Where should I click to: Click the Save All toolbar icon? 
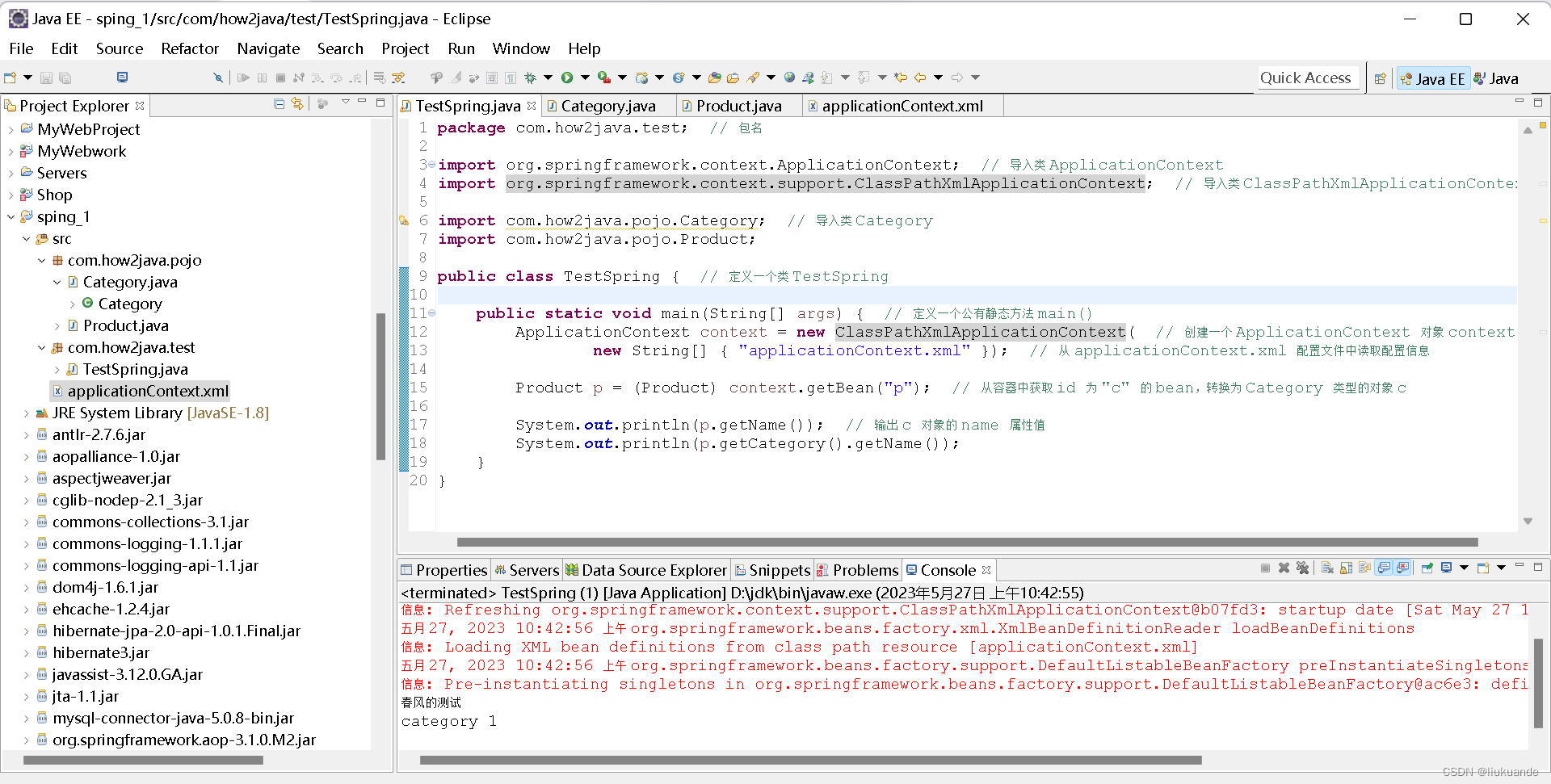coord(65,78)
